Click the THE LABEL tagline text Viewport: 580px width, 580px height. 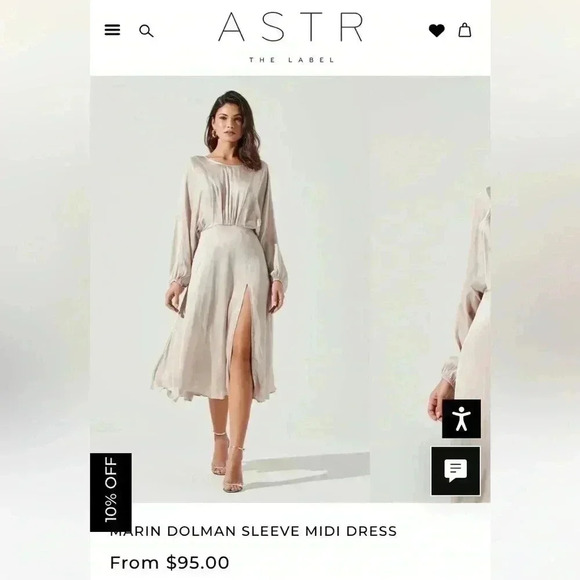(291, 60)
